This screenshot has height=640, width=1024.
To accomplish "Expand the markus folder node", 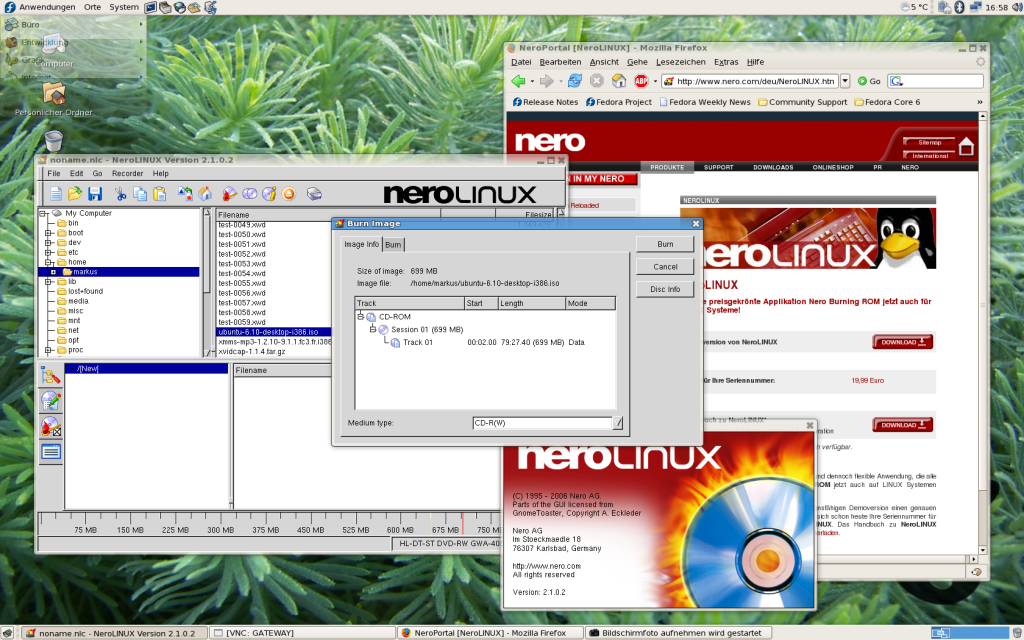I will coord(54,272).
